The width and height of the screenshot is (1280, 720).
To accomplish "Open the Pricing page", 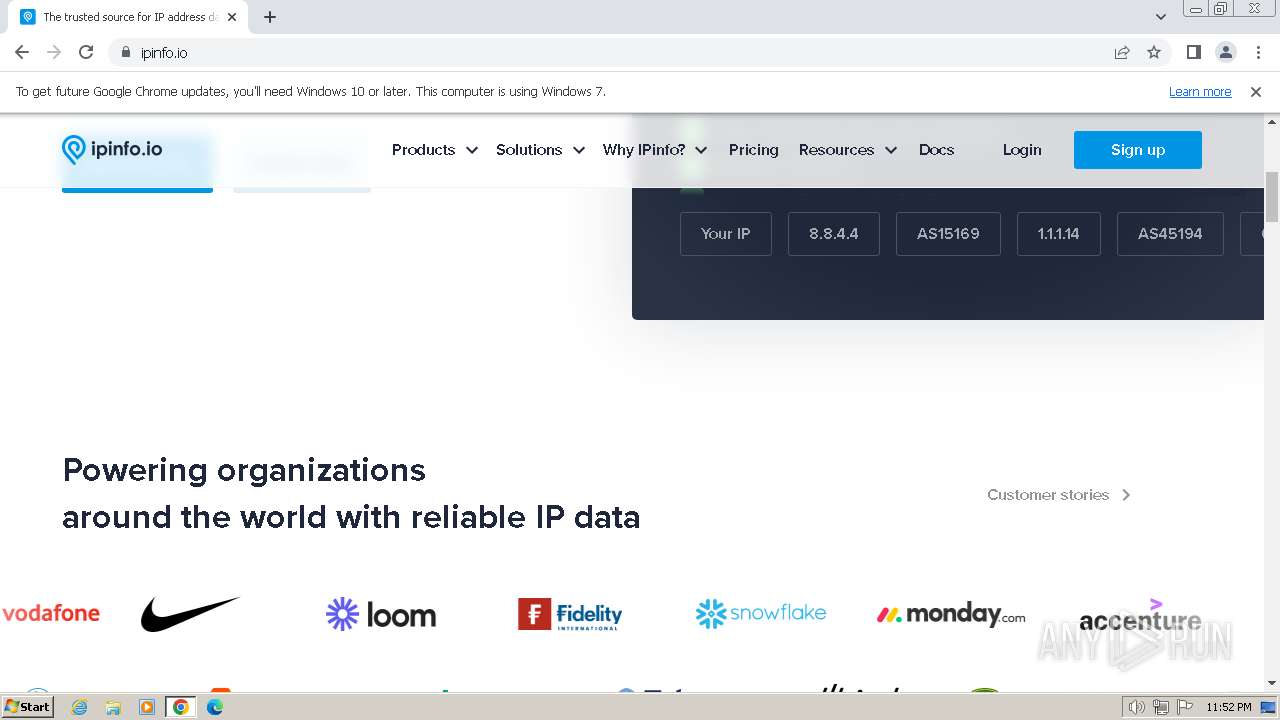I will [x=753, y=150].
